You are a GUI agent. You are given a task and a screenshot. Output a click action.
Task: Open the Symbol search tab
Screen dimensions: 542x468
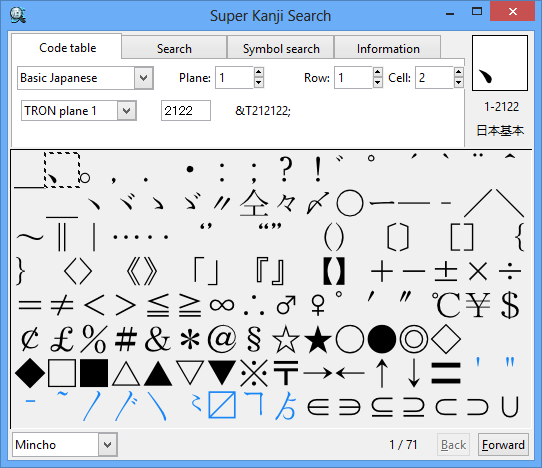281,47
